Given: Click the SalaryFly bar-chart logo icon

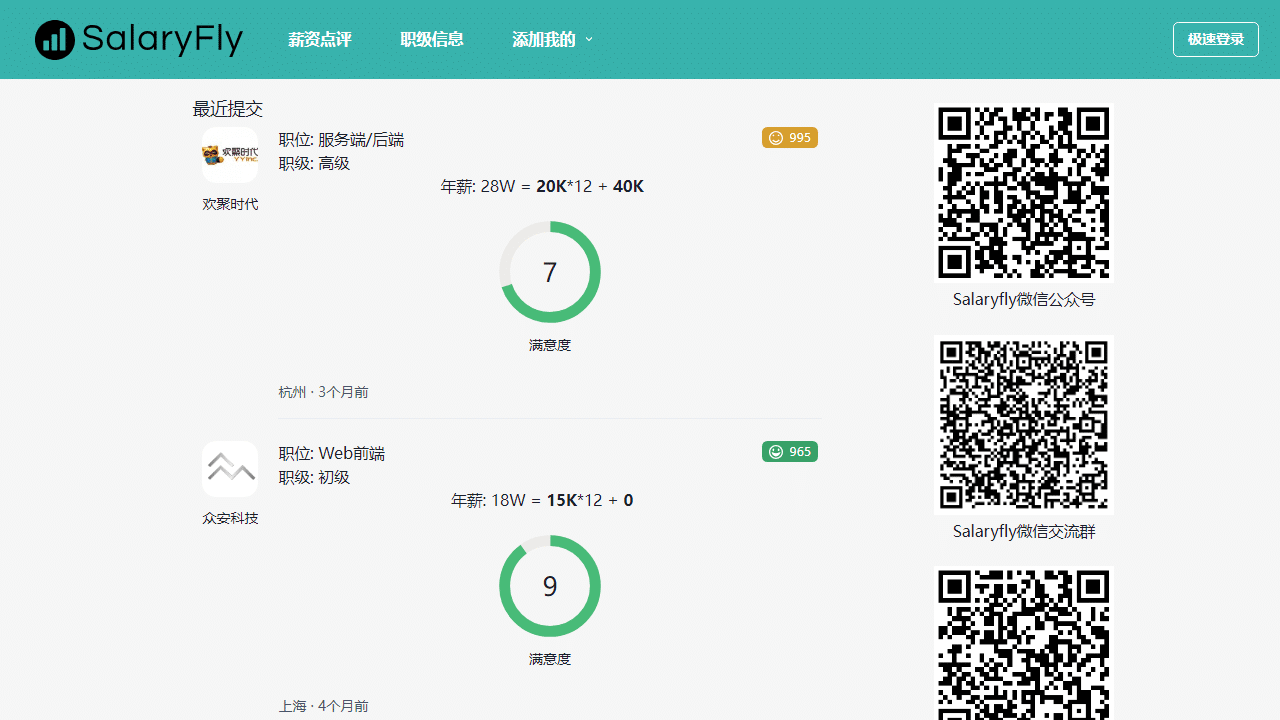Looking at the screenshot, I should click(55, 39).
